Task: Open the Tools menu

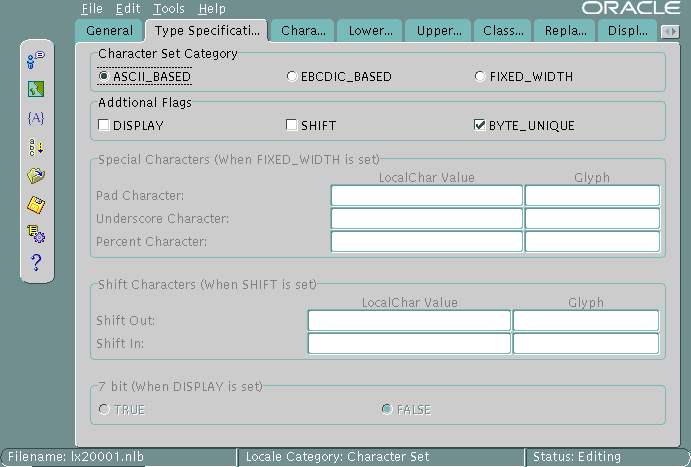Action: 168,9
